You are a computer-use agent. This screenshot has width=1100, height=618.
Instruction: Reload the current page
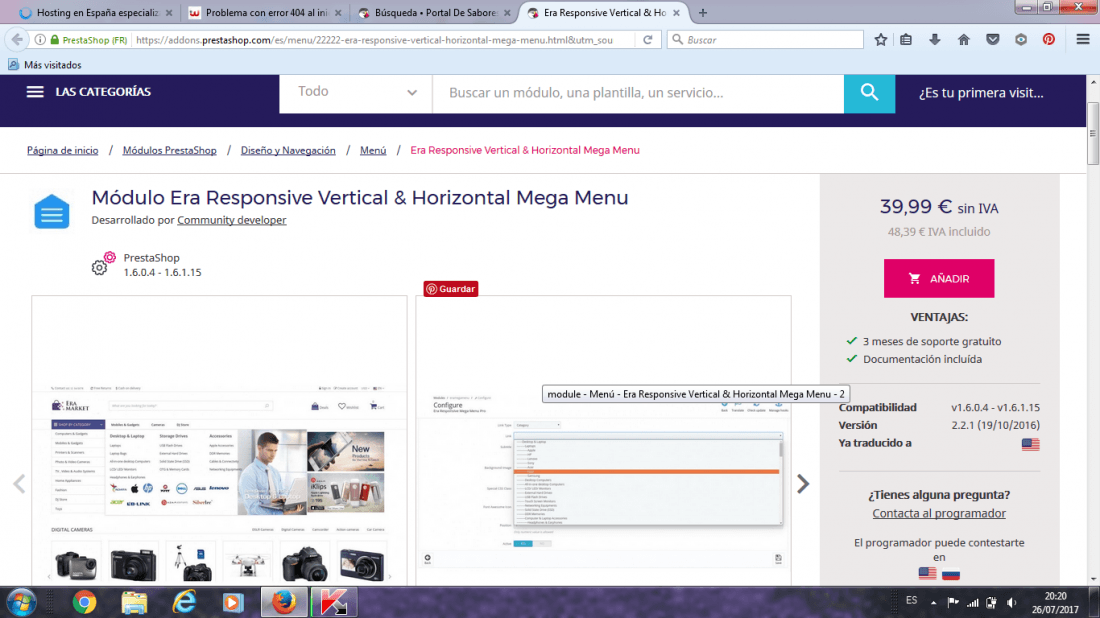[x=648, y=40]
